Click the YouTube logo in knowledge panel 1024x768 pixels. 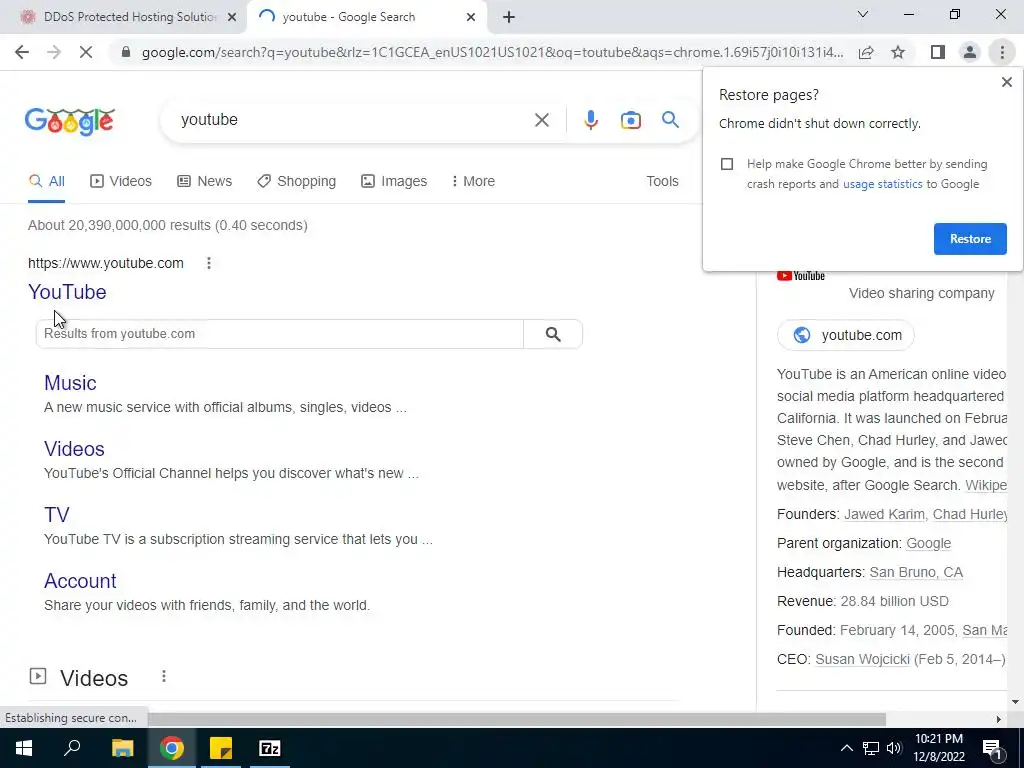[801, 276]
